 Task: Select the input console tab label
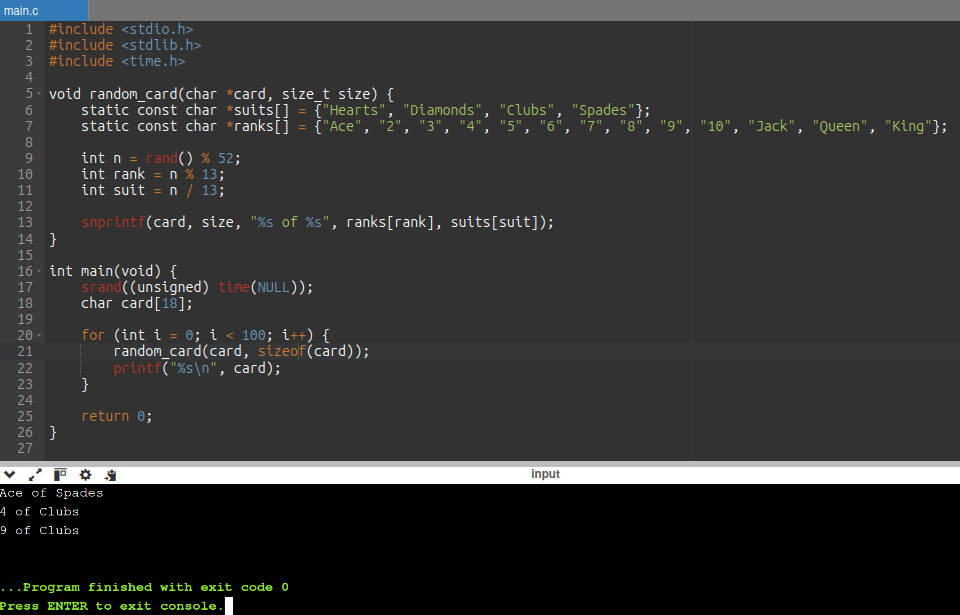545,474
